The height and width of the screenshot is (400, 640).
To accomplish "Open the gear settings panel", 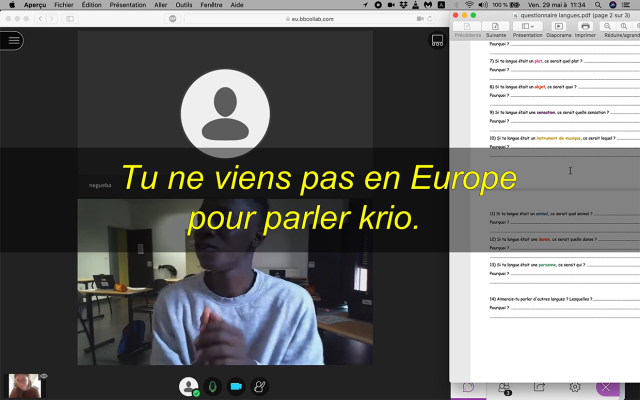I will pyautogui.click(x=575, y=387).
